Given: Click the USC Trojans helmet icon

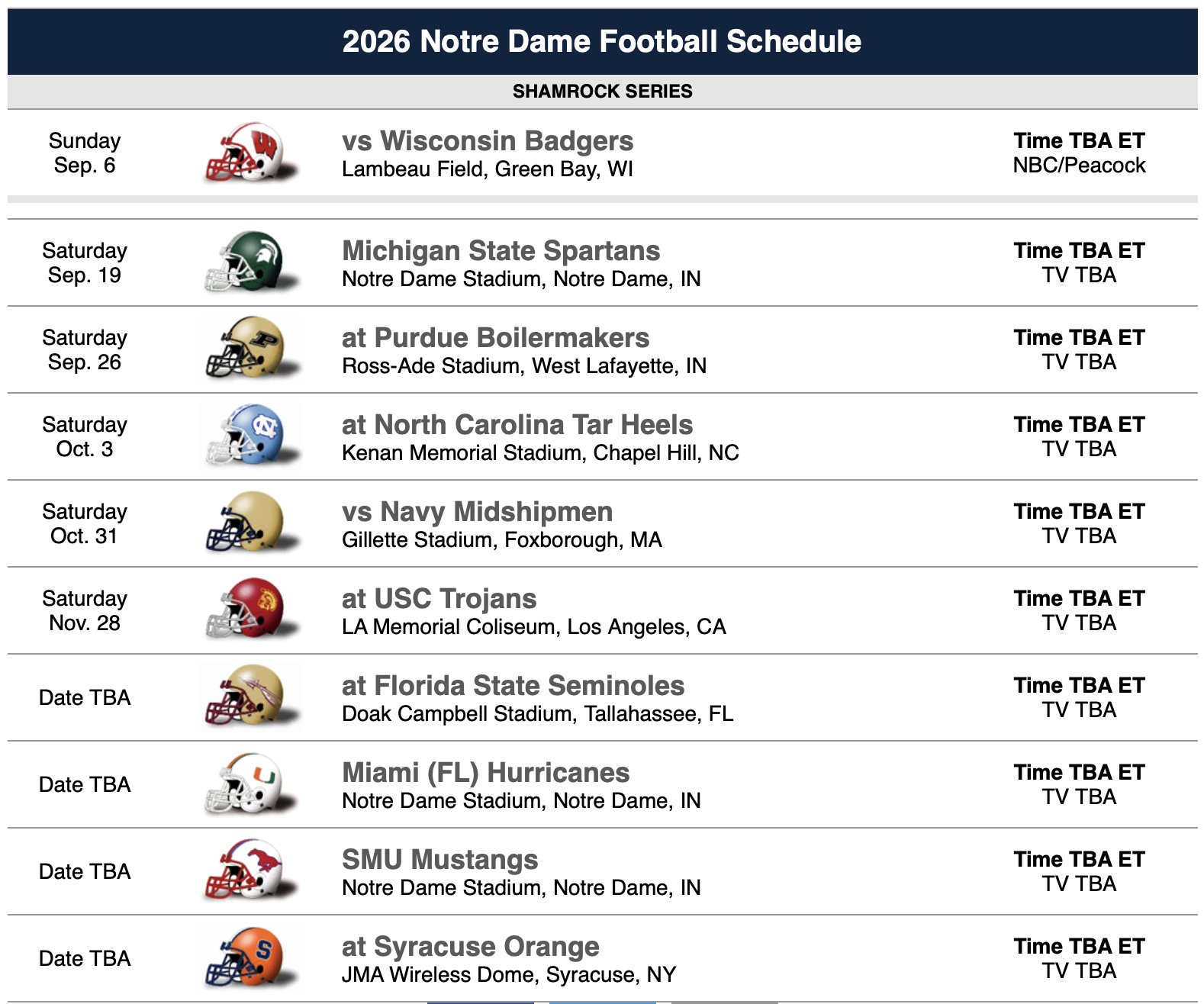Looking at the screenshot, I should [x=249, y=610].
